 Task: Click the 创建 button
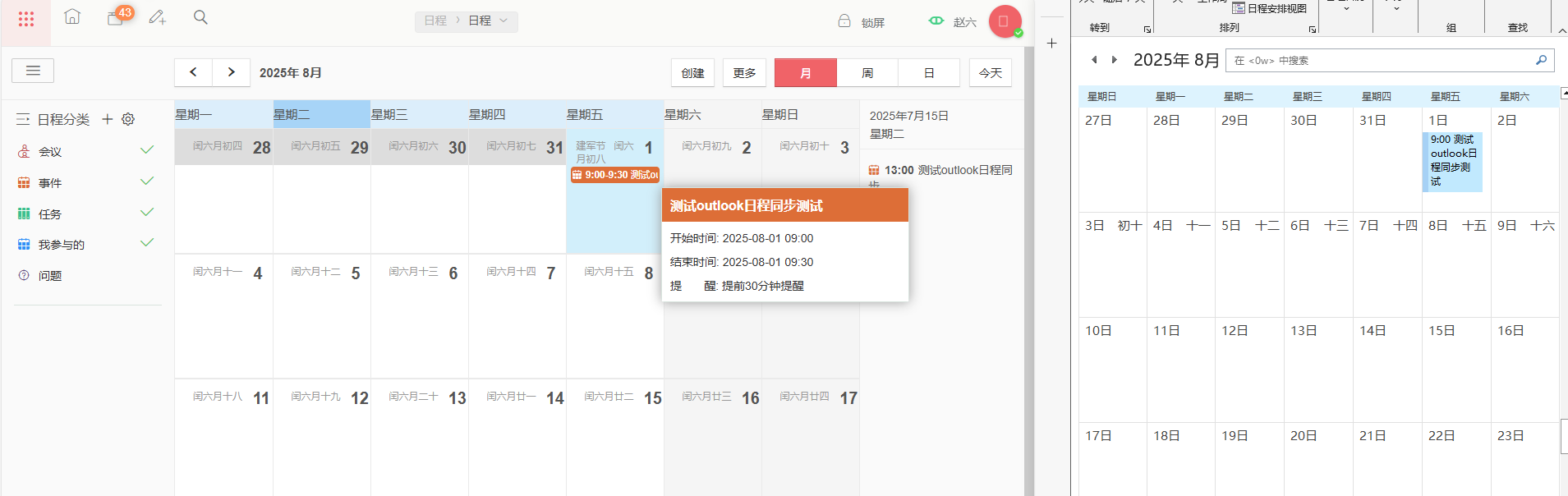pos(692,73)
